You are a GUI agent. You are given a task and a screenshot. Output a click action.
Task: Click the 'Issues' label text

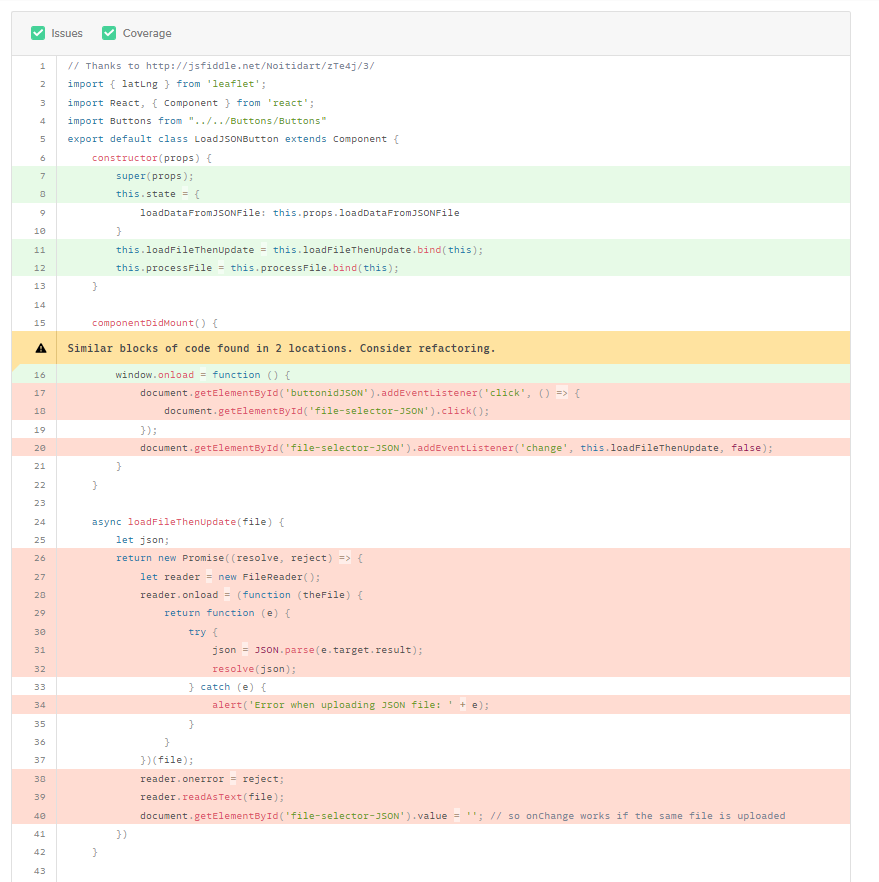pyautogui.click(x=67, y=33)
